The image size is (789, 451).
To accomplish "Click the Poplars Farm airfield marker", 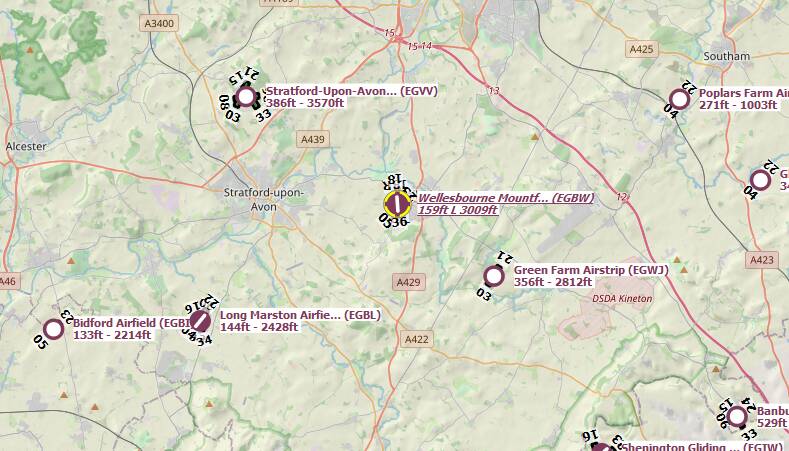I will tap(680, 99).
